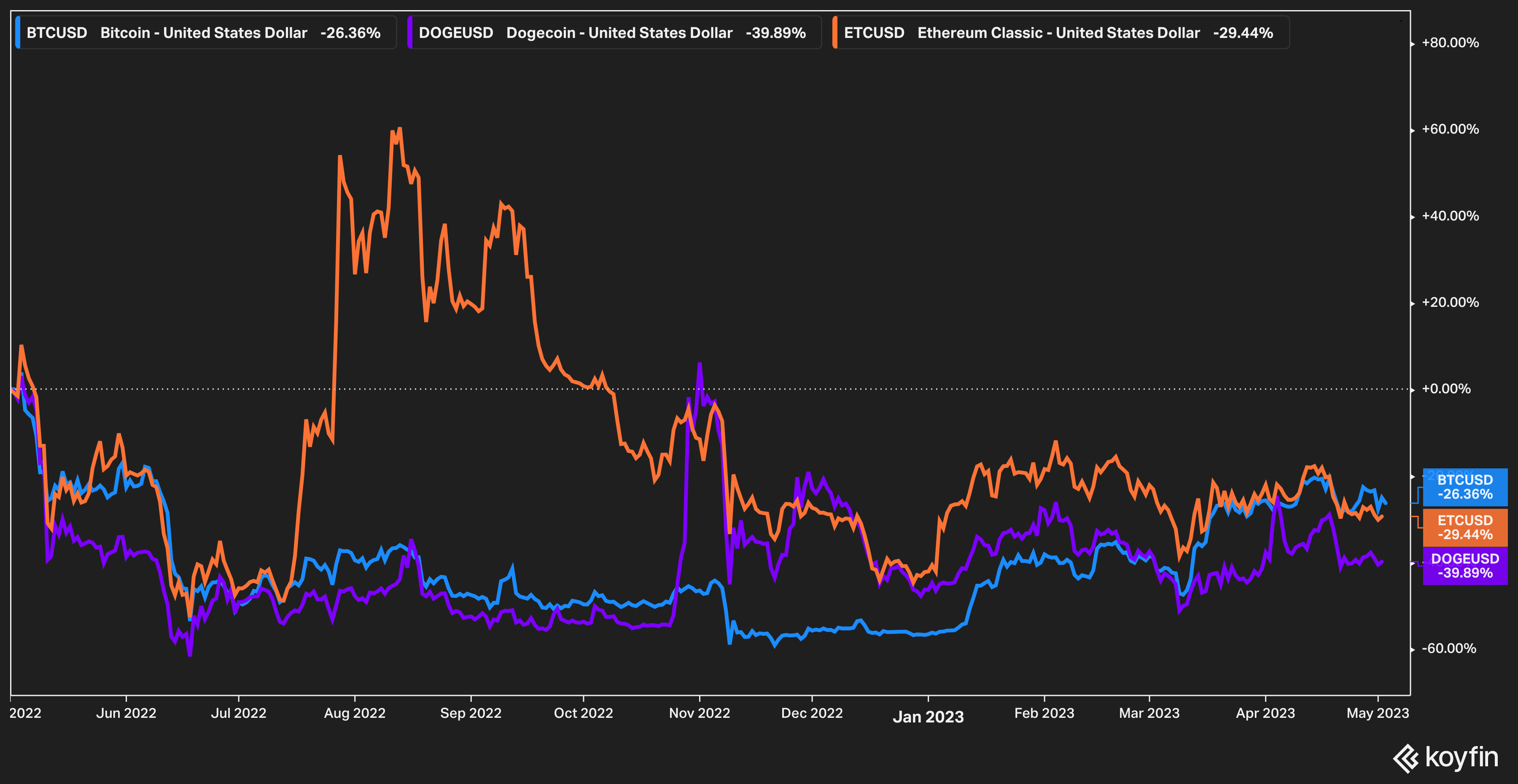Image resolution: width=1518 pixels, height=784 pixels.
Task: Click the Mar 2023 date label
Action: (1149, 713)
